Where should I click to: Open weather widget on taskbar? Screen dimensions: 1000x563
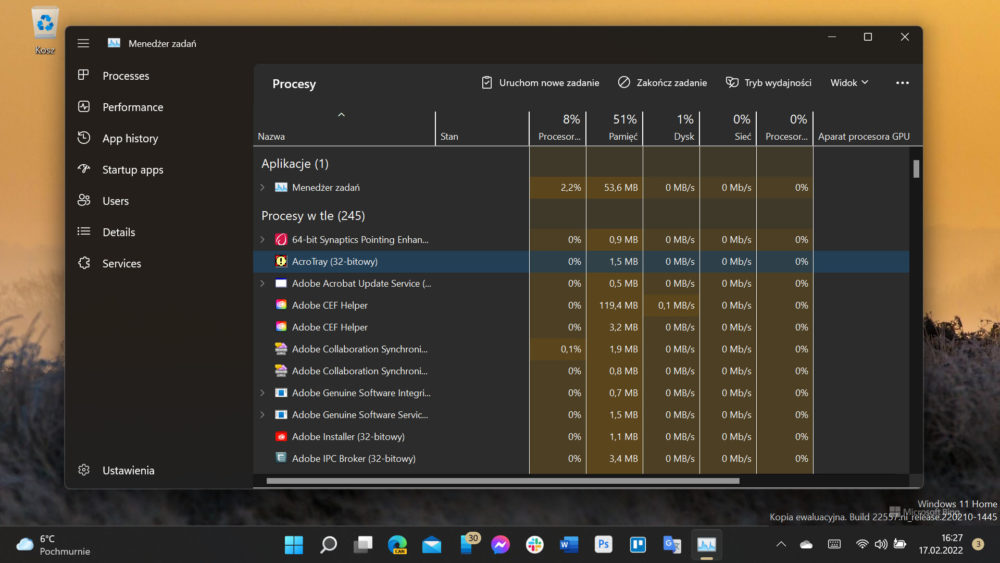(53, 545)
